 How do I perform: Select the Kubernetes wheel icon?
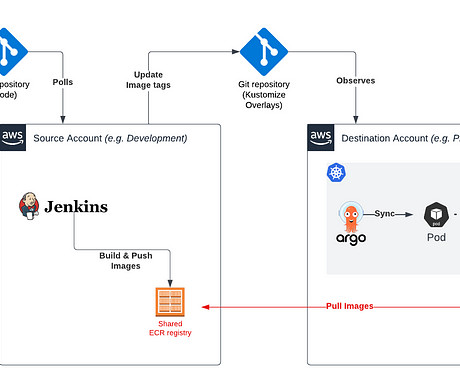pos(336,172)
